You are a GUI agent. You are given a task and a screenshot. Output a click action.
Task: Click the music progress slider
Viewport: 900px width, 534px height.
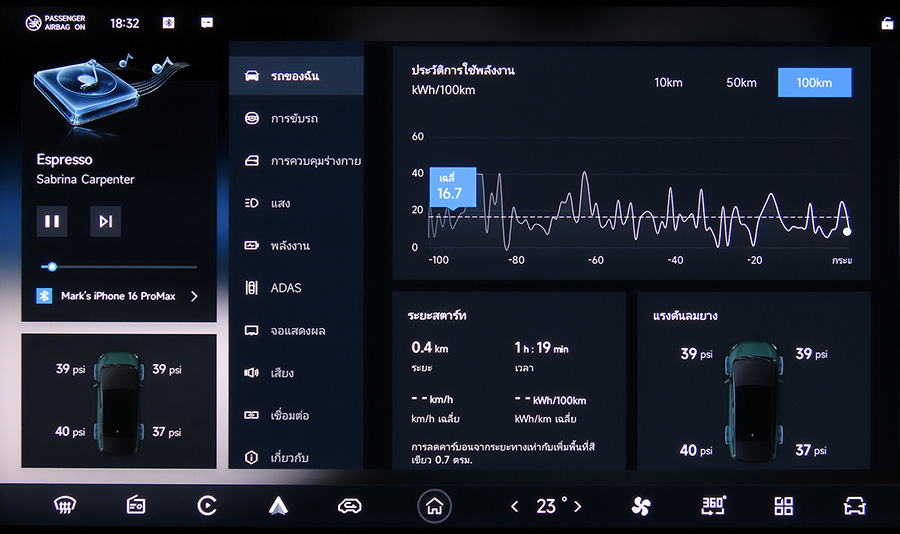pyautogui.click(x=118, y=267)
